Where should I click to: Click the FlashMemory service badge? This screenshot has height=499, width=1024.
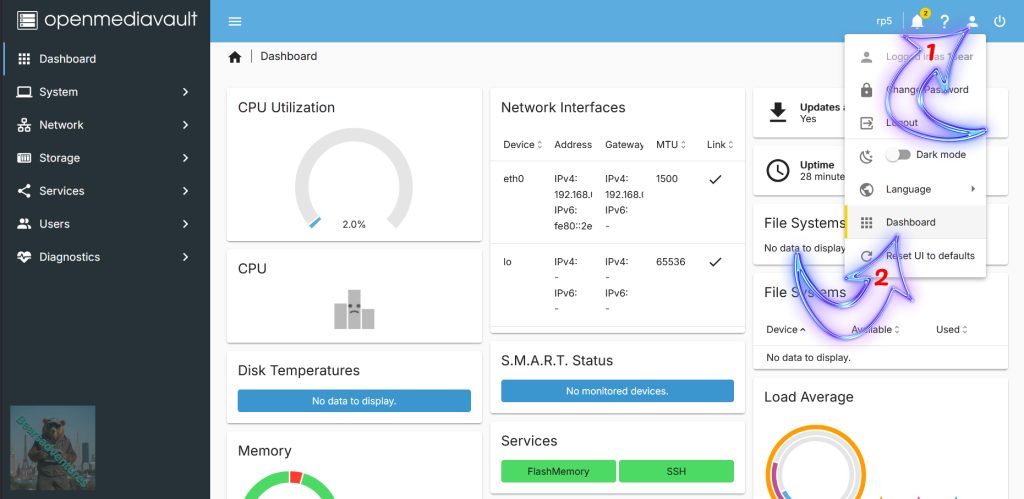point(558,471)
